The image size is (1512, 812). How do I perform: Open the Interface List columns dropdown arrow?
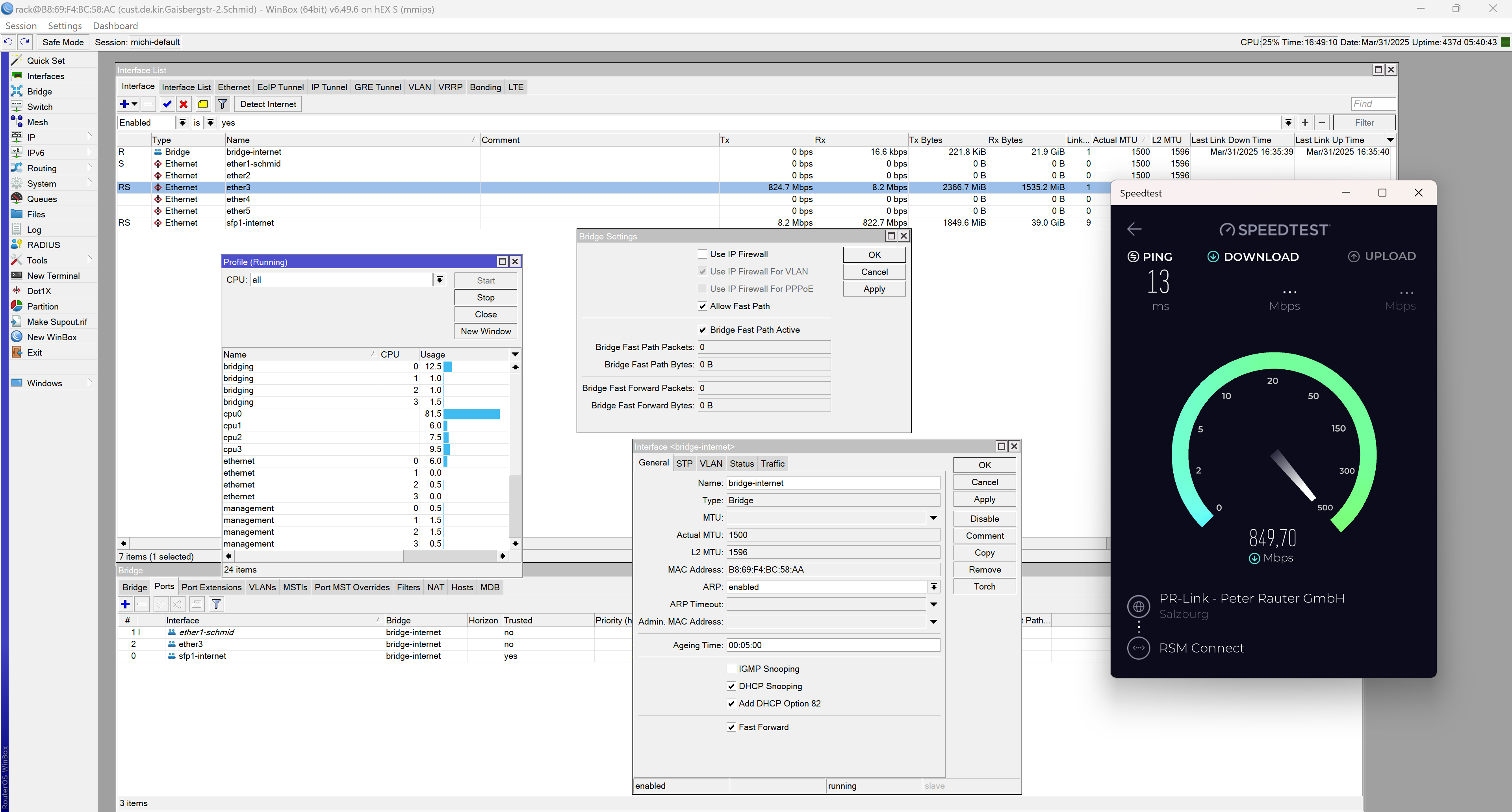coord(1391,140)
